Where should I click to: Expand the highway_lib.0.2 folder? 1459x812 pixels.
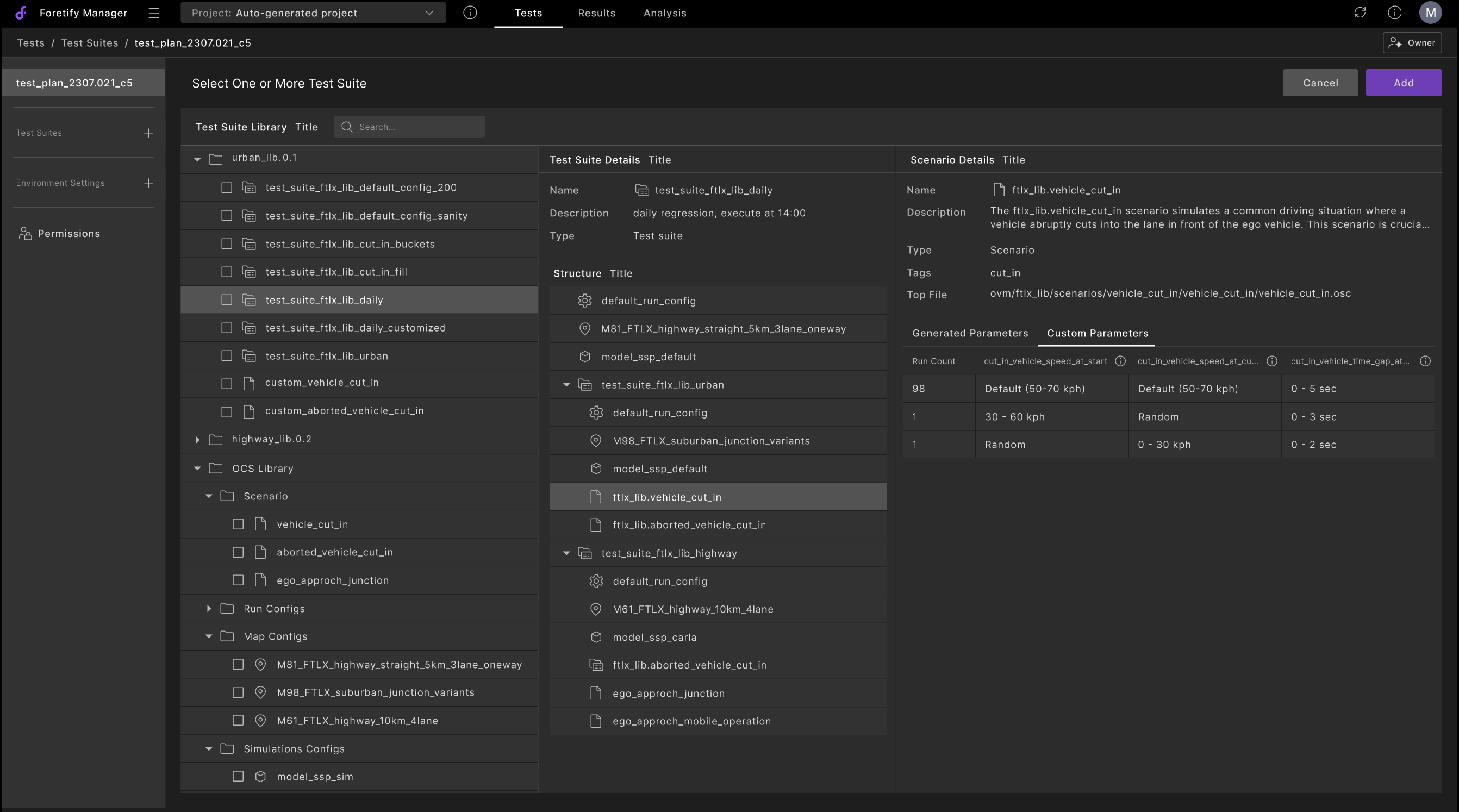197,439
